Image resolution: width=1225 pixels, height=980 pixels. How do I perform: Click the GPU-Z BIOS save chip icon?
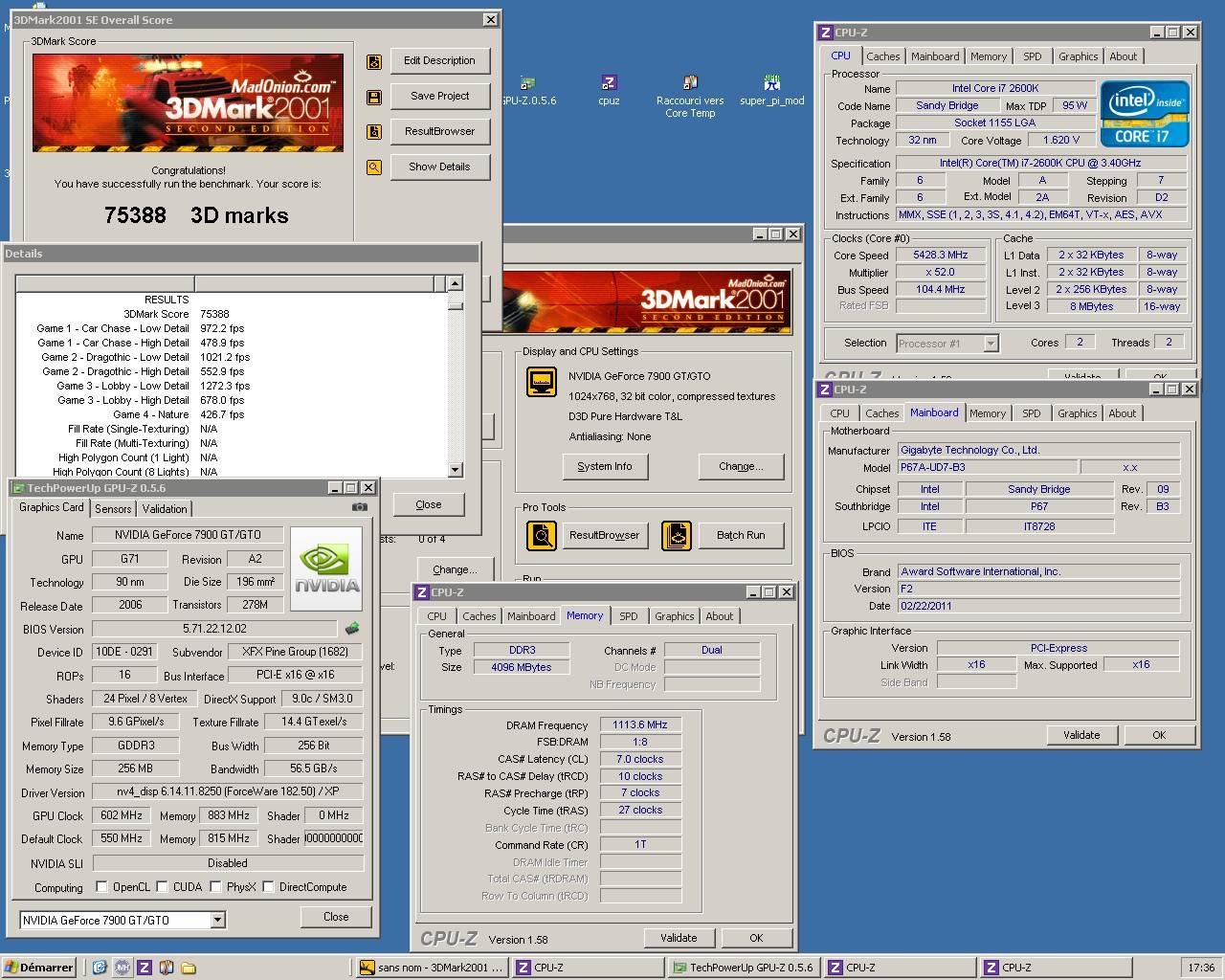352,629
